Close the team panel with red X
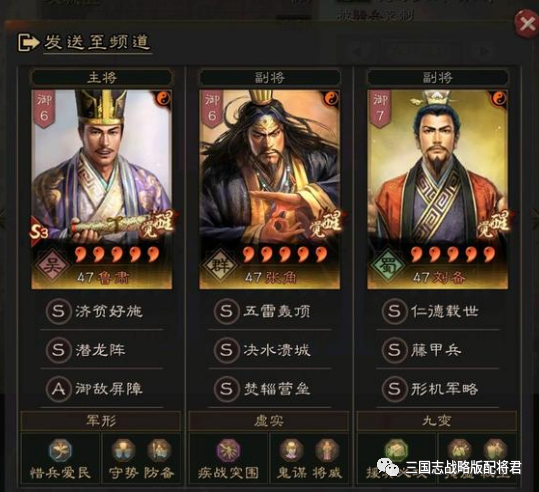Viewport: 539px width, 492px height. [x=526, y=24]
